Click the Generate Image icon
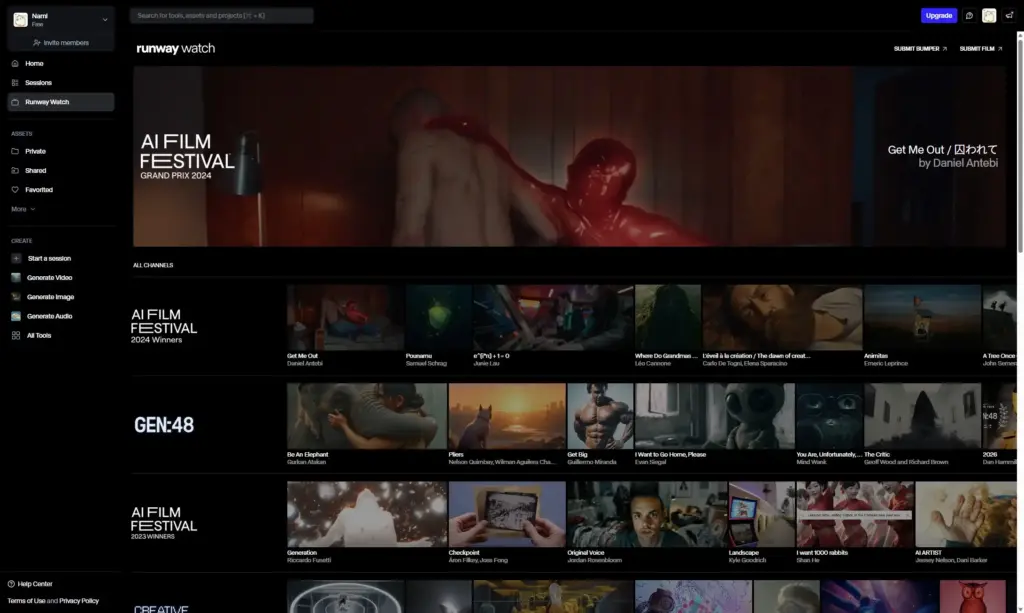This screenshot has width=1024, height=613. tap(16, 297)
